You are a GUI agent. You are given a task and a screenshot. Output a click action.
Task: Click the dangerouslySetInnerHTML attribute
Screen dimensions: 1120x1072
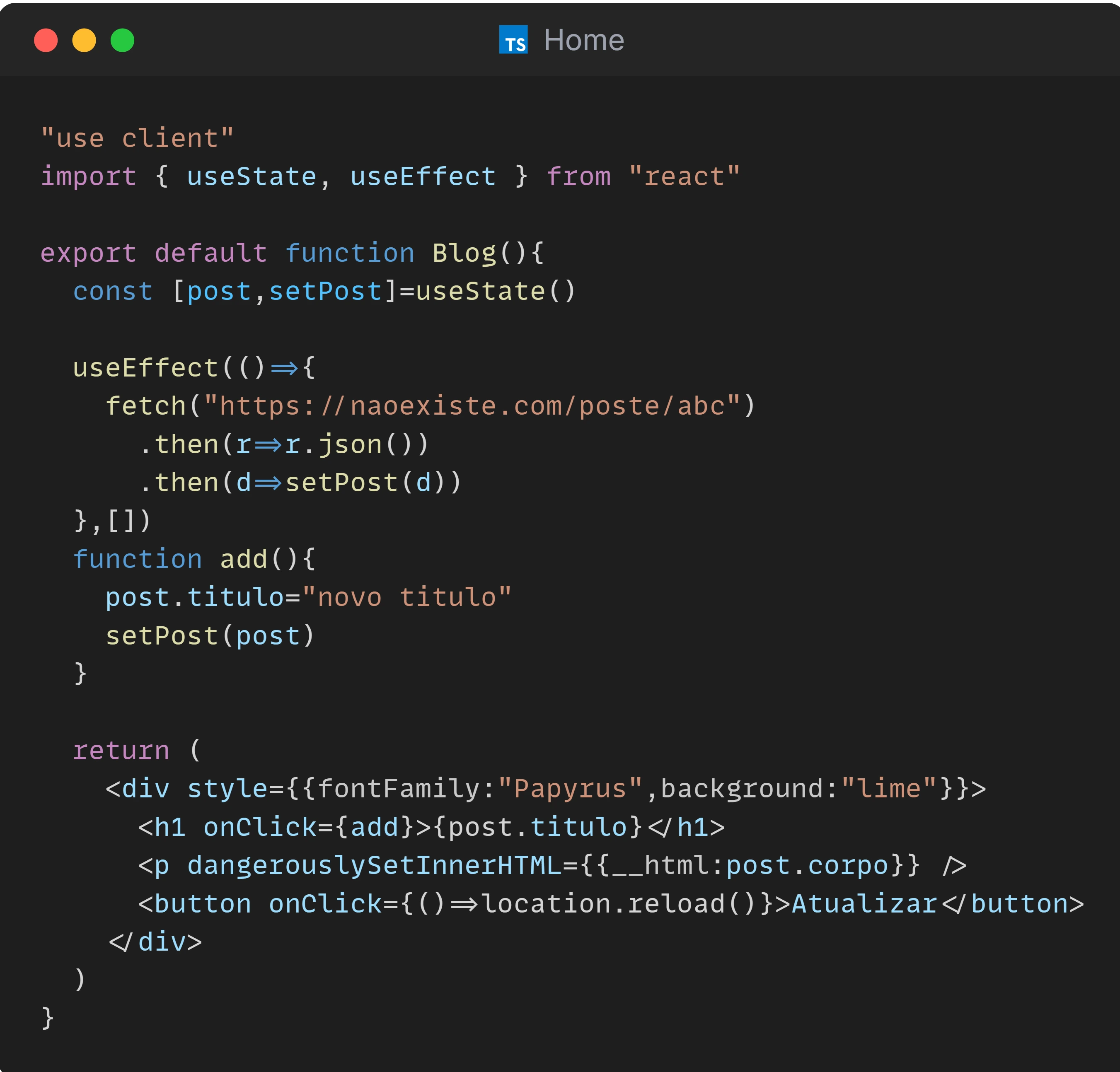click(x=374, y=865)
